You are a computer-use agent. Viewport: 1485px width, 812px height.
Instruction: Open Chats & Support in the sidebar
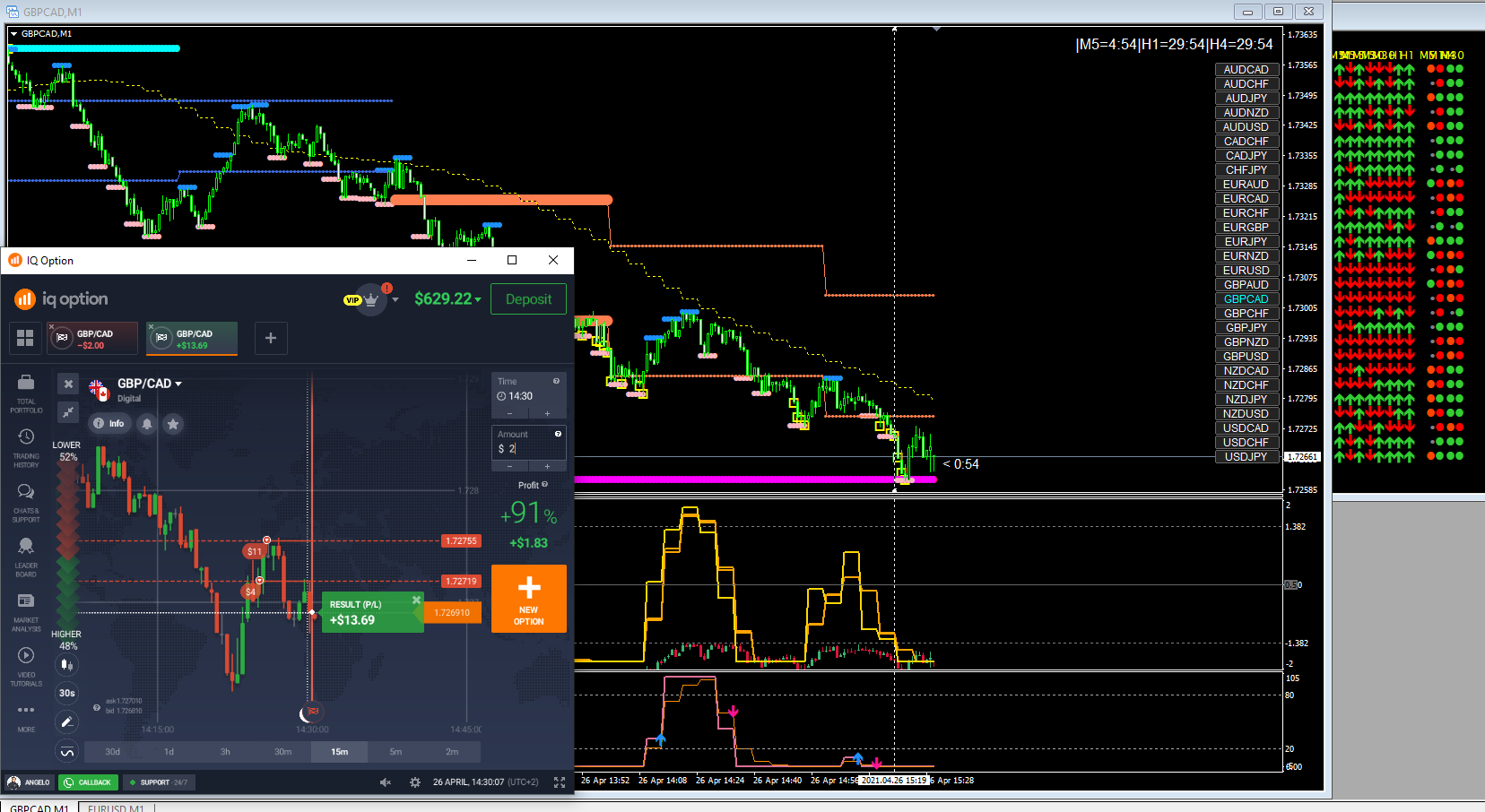click(26, 503)
